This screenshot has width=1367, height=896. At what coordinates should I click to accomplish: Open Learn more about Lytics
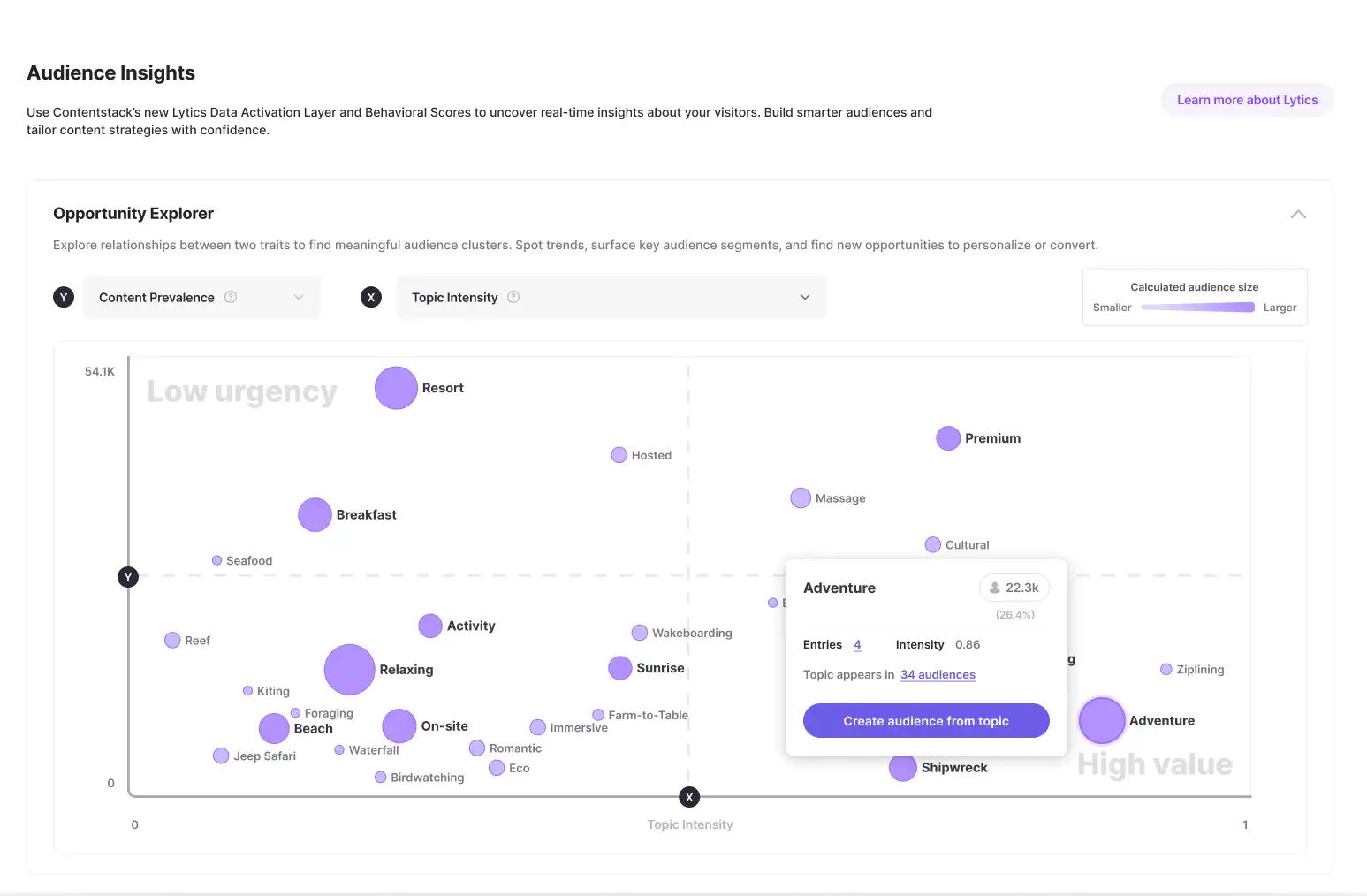tap(1247, 100)
